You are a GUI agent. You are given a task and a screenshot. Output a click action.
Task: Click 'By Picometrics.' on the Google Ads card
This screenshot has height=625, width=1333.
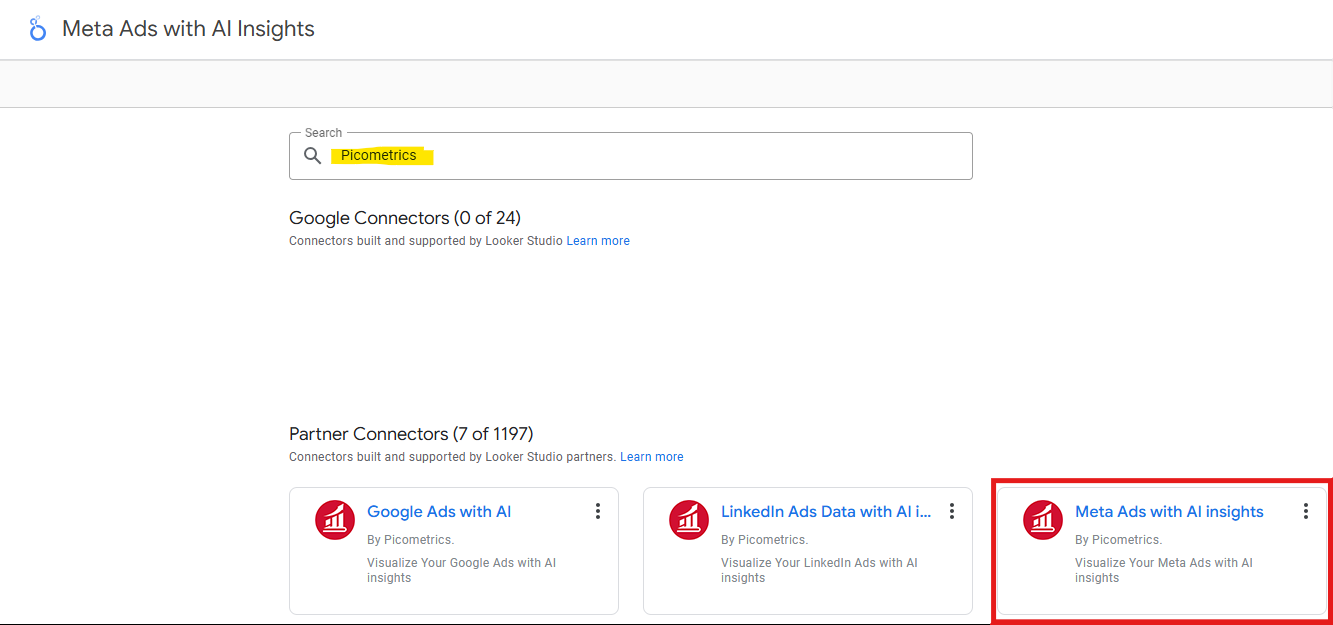[x=410, y=540]
